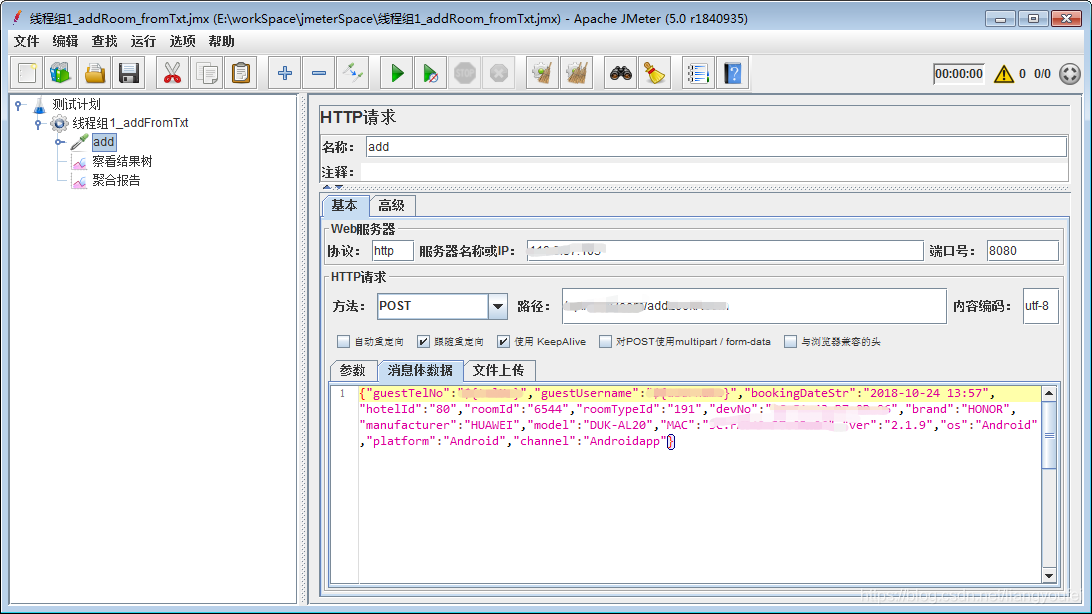This screenshot has width=1092, height=614.
Task: Click the New test plan icon
Action: (x=27, y=73)
